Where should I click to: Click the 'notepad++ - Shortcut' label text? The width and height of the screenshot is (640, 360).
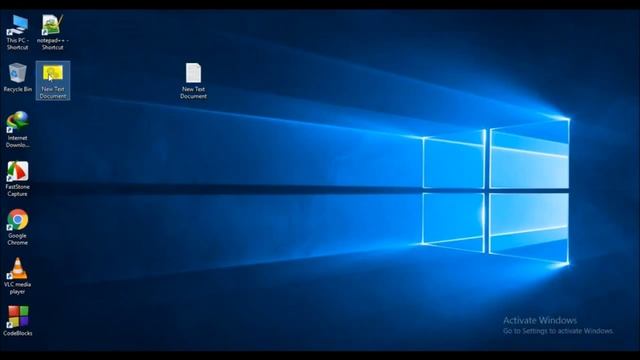53,44
